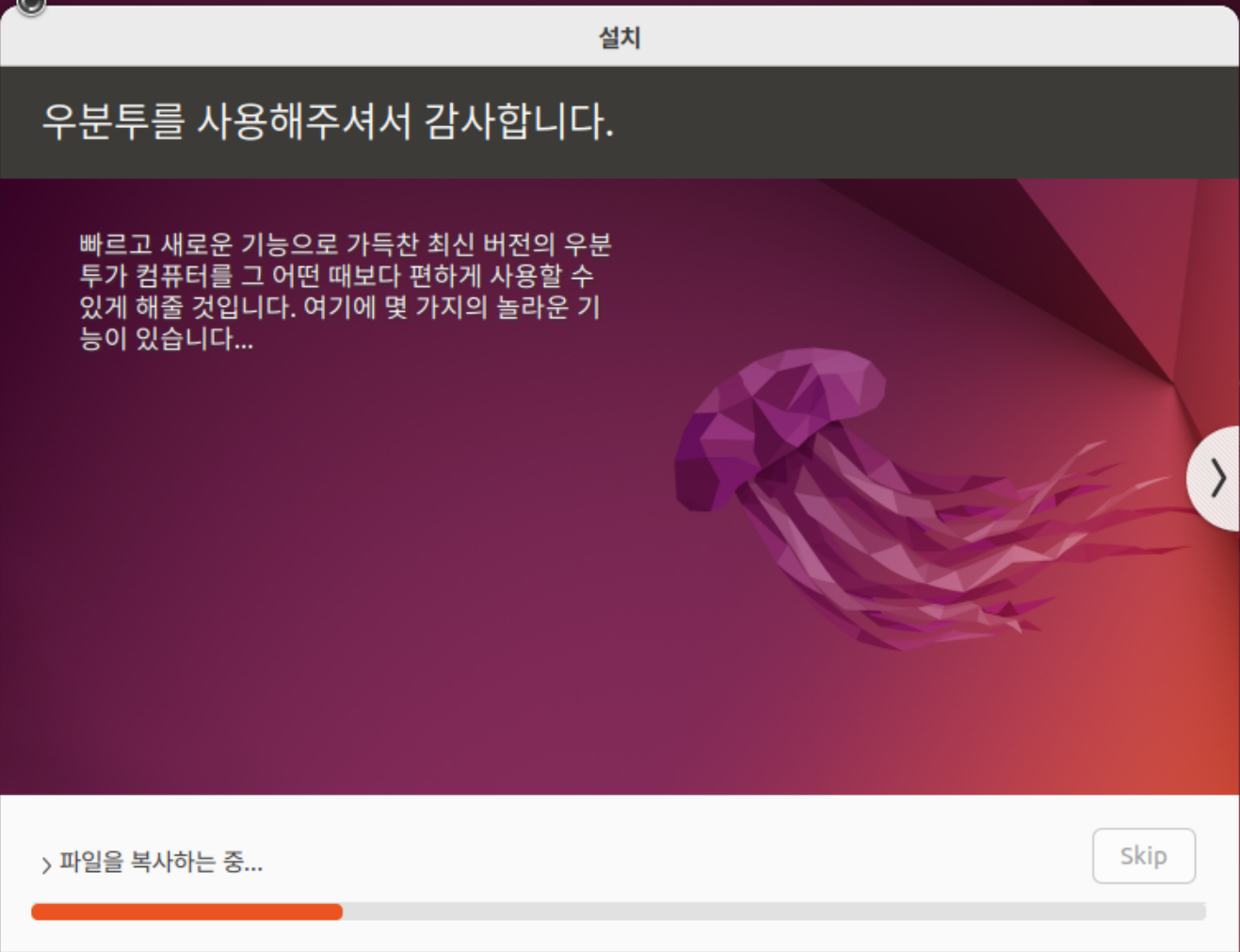Advance to the next slideshow slide
Screen dimensions: 1240x952
point(1215,477)
